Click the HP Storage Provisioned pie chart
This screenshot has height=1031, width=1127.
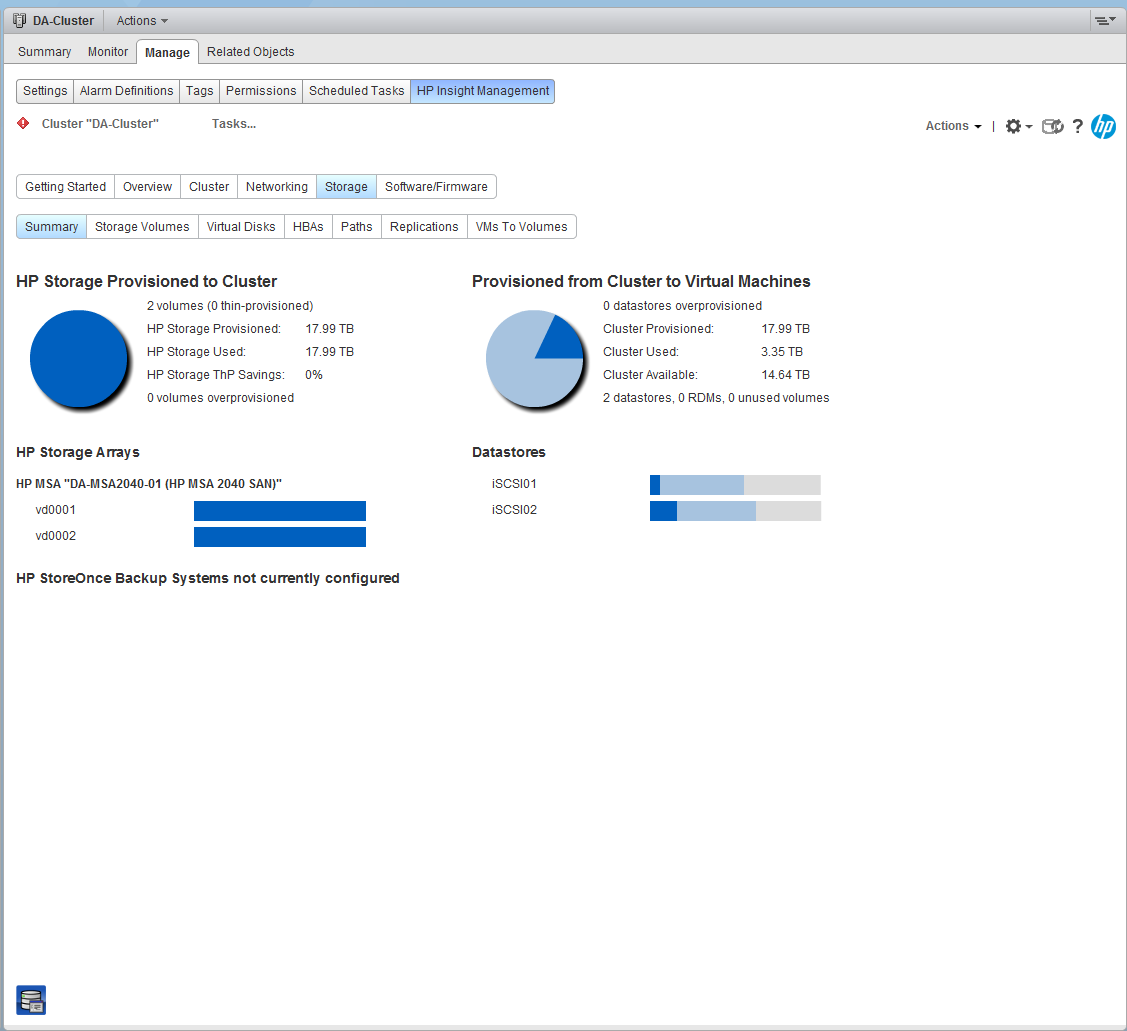click(x=79, y=359)
